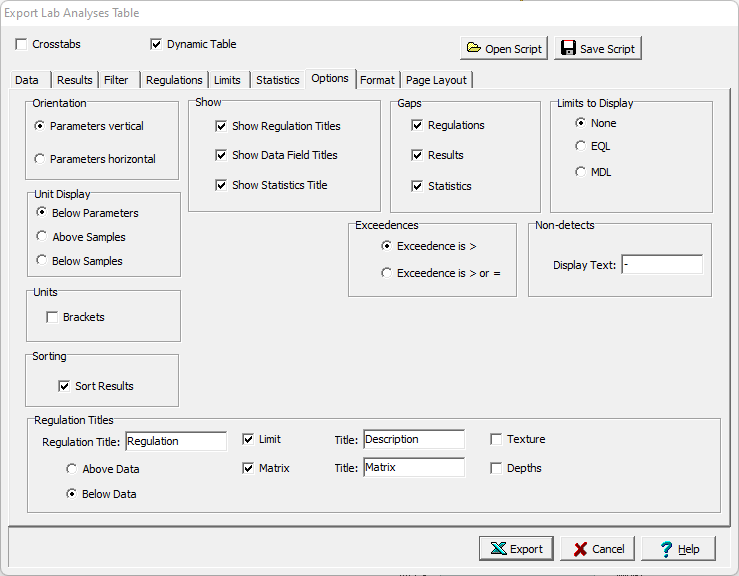Switch to the Filter tab
Screen dimensions: 739x576
point(116,80)
